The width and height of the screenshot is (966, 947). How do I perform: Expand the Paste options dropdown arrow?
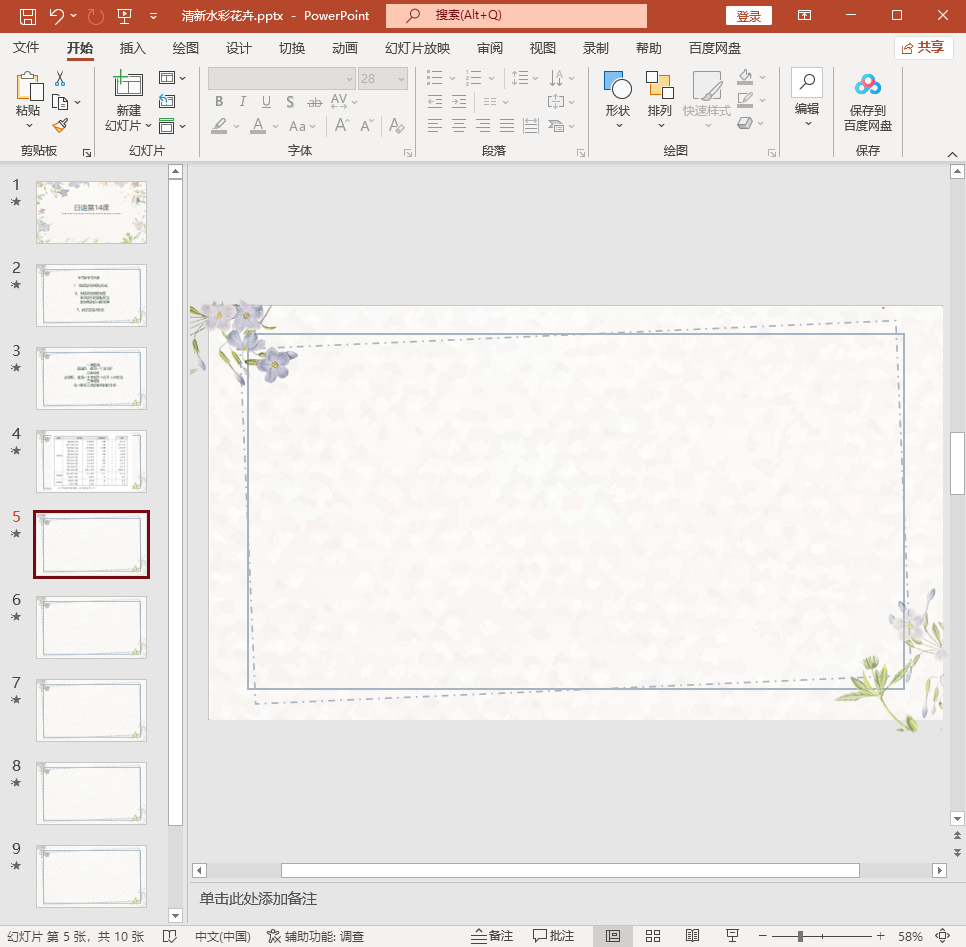(x=28, y=126)
